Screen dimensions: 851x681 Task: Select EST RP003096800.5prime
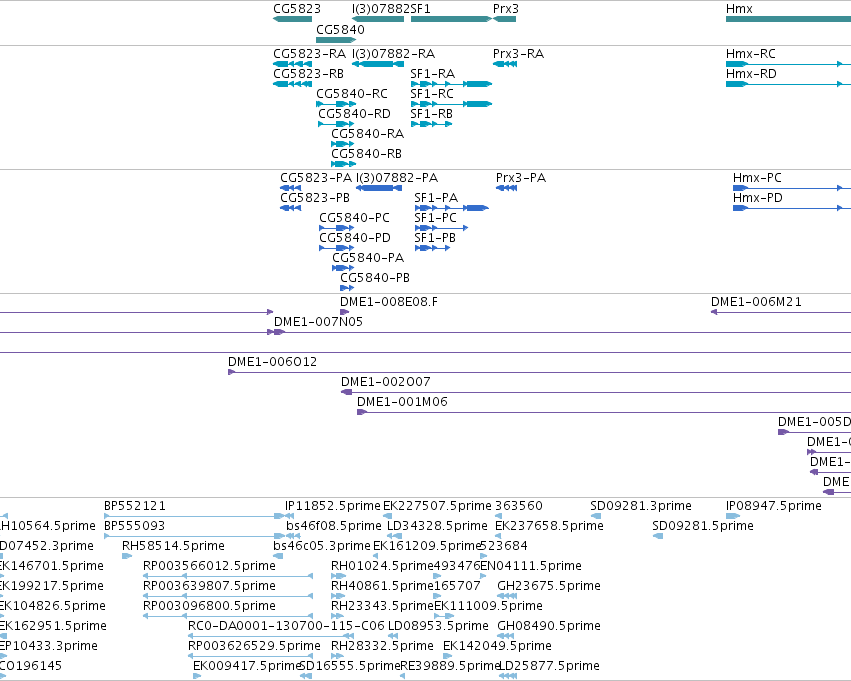click(209, 607)
